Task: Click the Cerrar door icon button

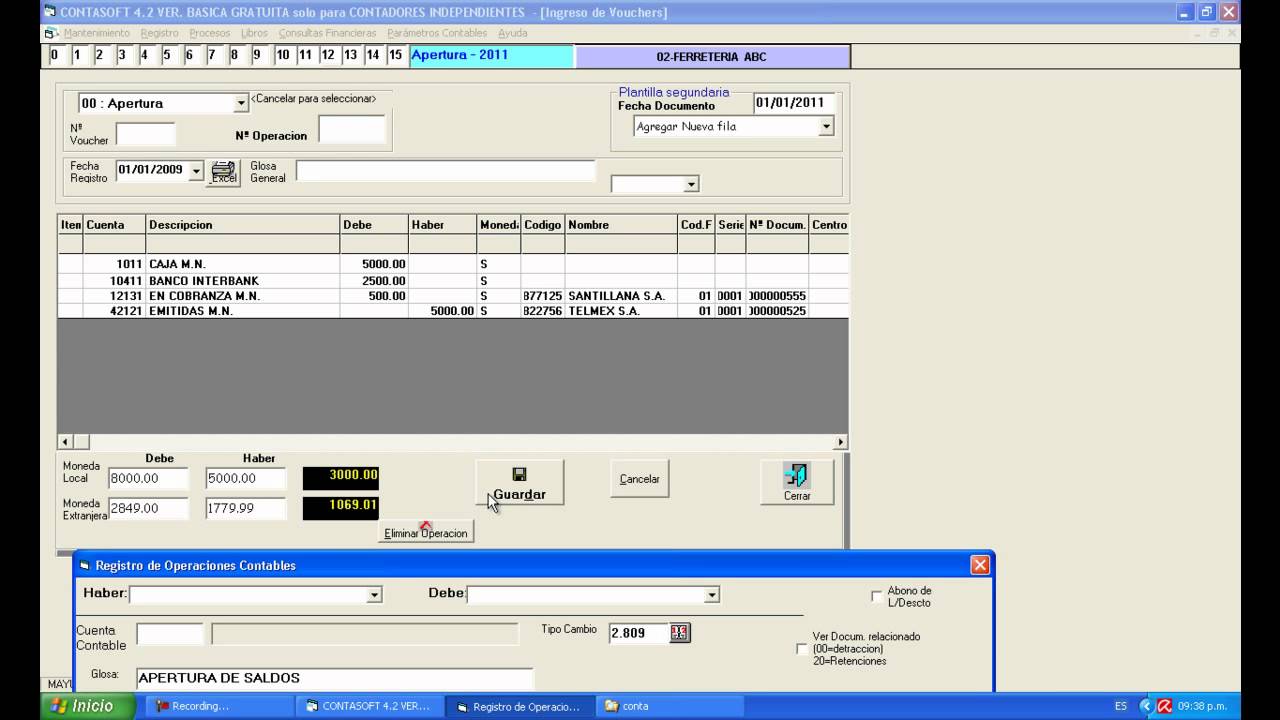Action: click(797, 482)
